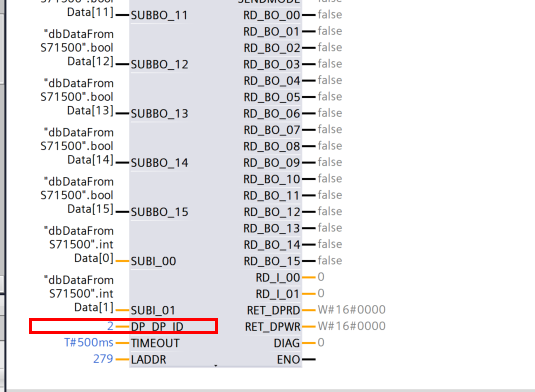Screen dimensions: 535x392
Task: Click the RD_BO_12 output label
Action: click(x=272, y=212)
